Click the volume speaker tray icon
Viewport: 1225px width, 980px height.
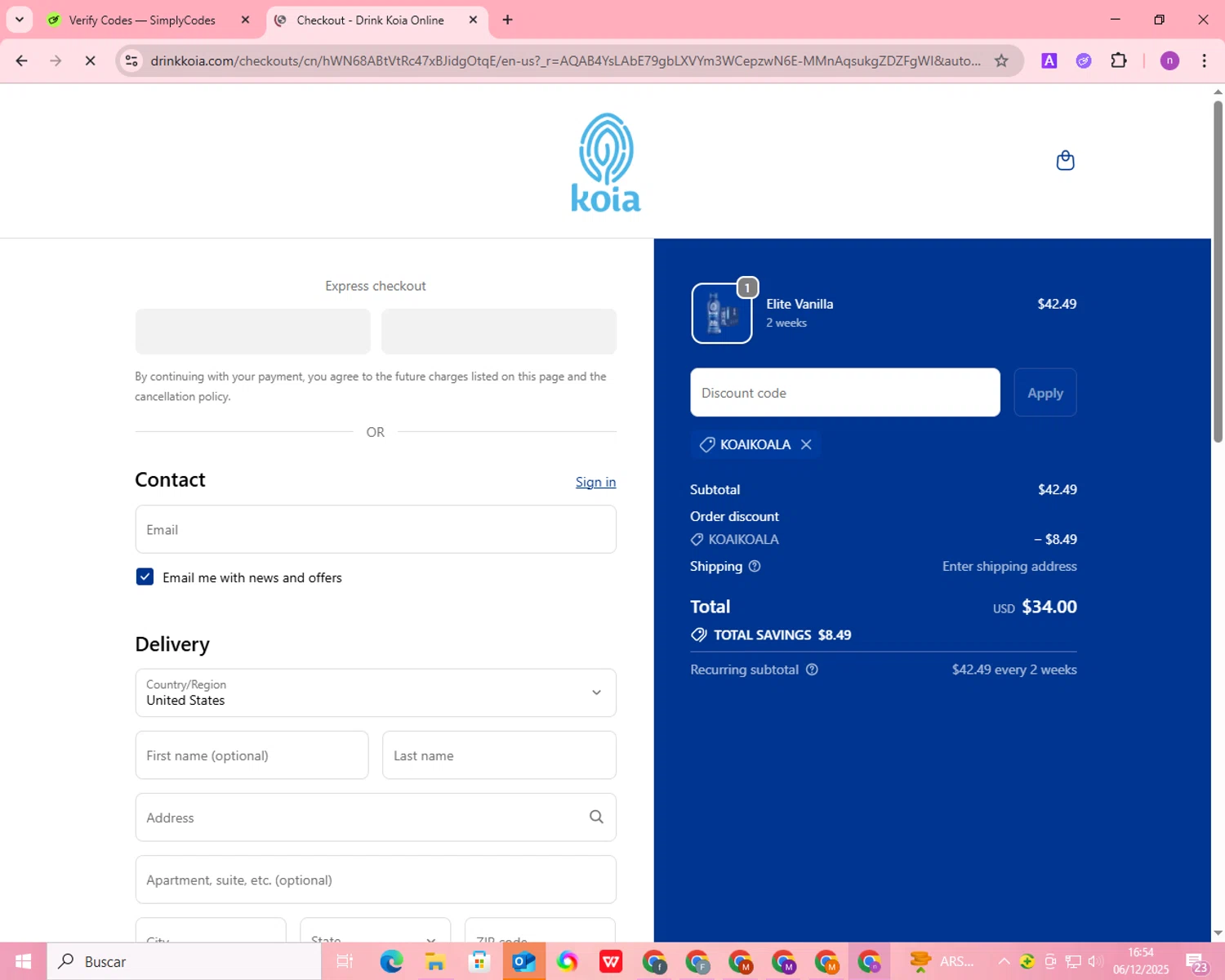(x=1096, y=961)
